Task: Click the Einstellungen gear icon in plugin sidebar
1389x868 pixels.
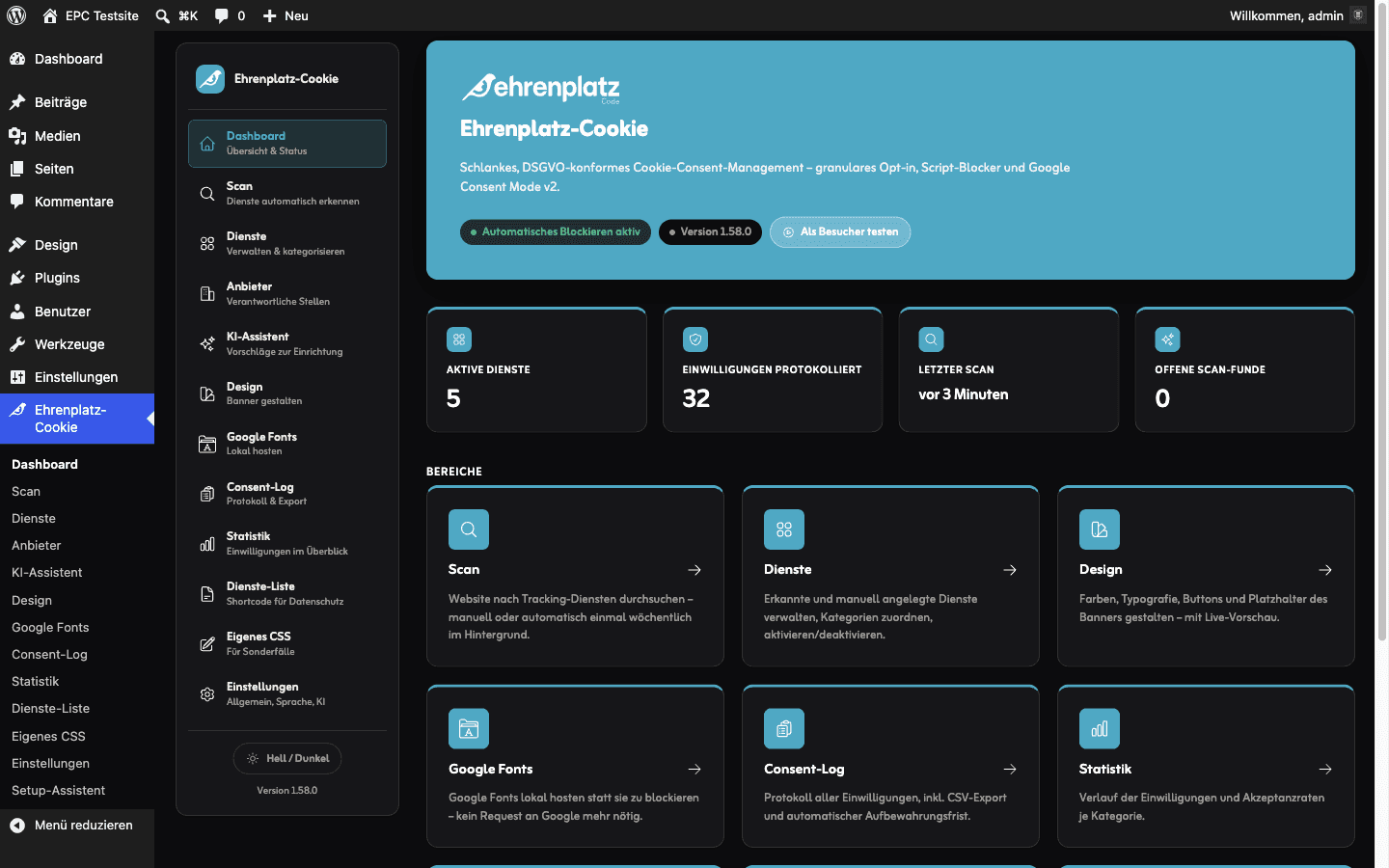Action: tap(207, 694)
